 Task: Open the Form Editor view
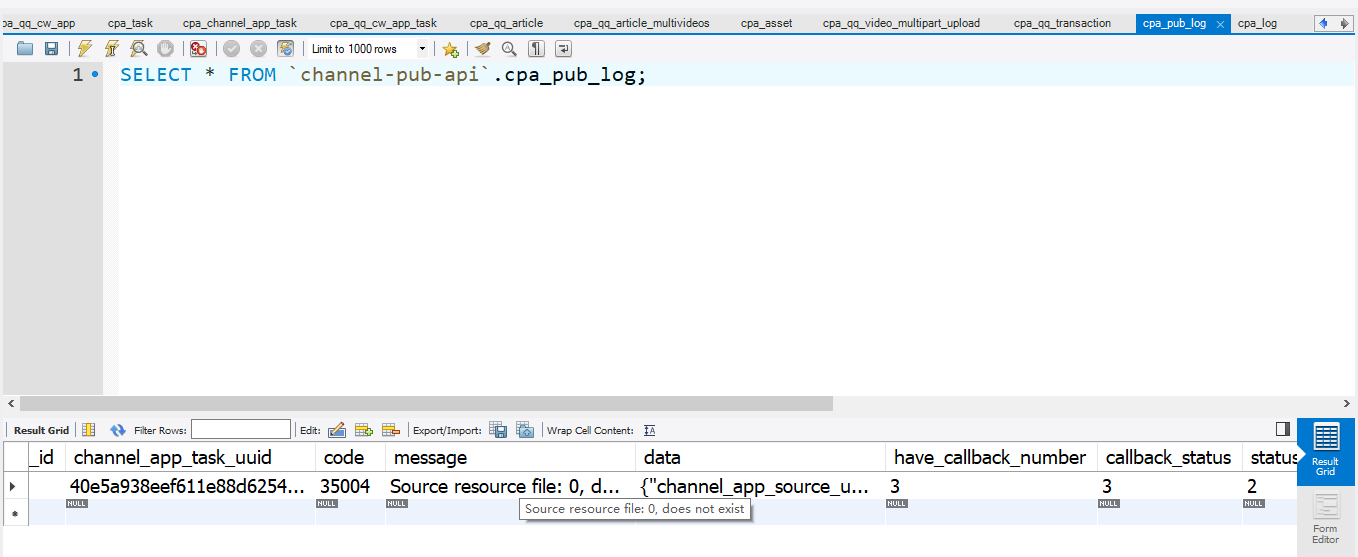point(1325,519)
